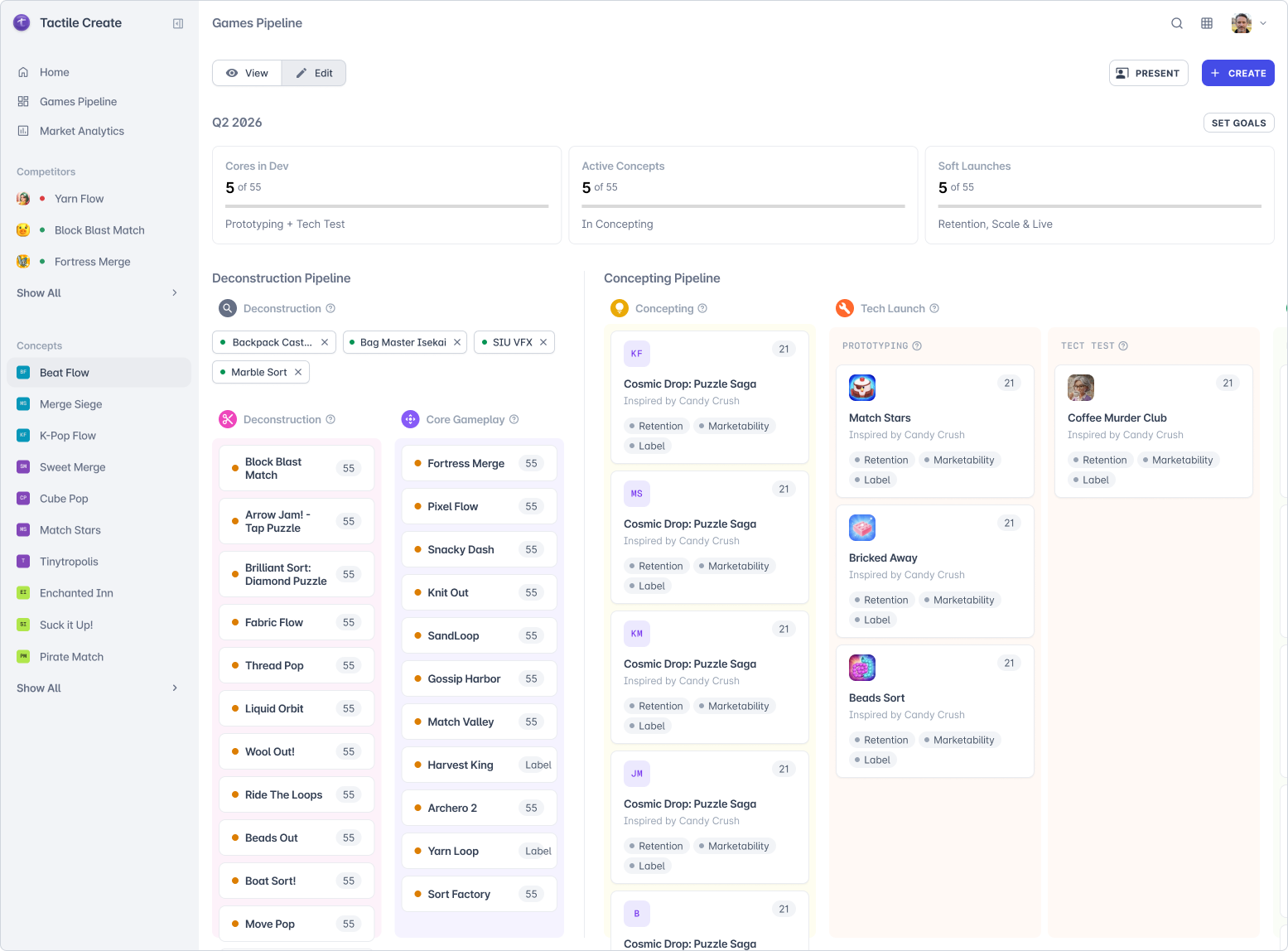Select Fortress Merge competitor
This screenshot has height=951, width=1288.
(x=99, y=262)
